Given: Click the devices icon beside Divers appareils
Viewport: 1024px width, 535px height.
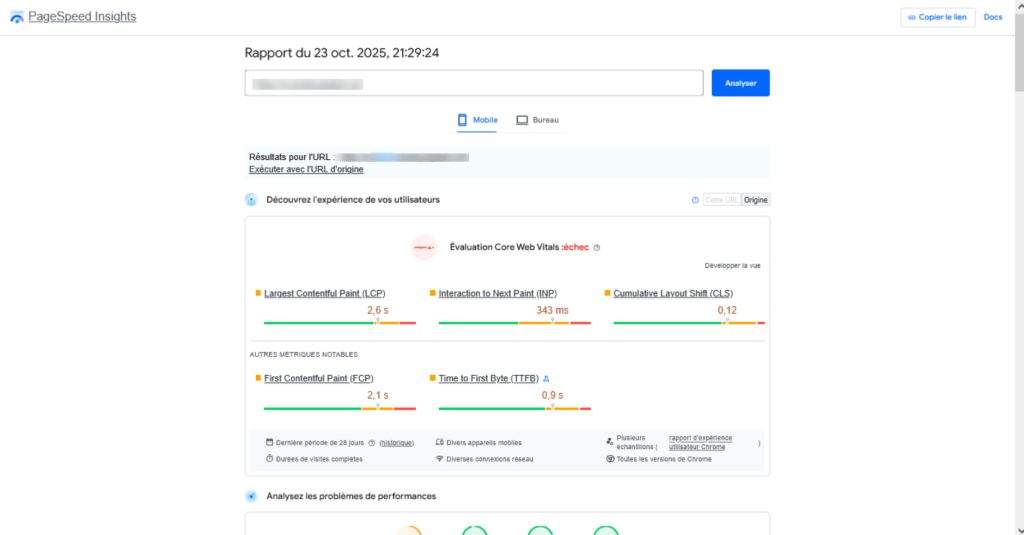Looking at the screenshot, I should click(440, 442).
